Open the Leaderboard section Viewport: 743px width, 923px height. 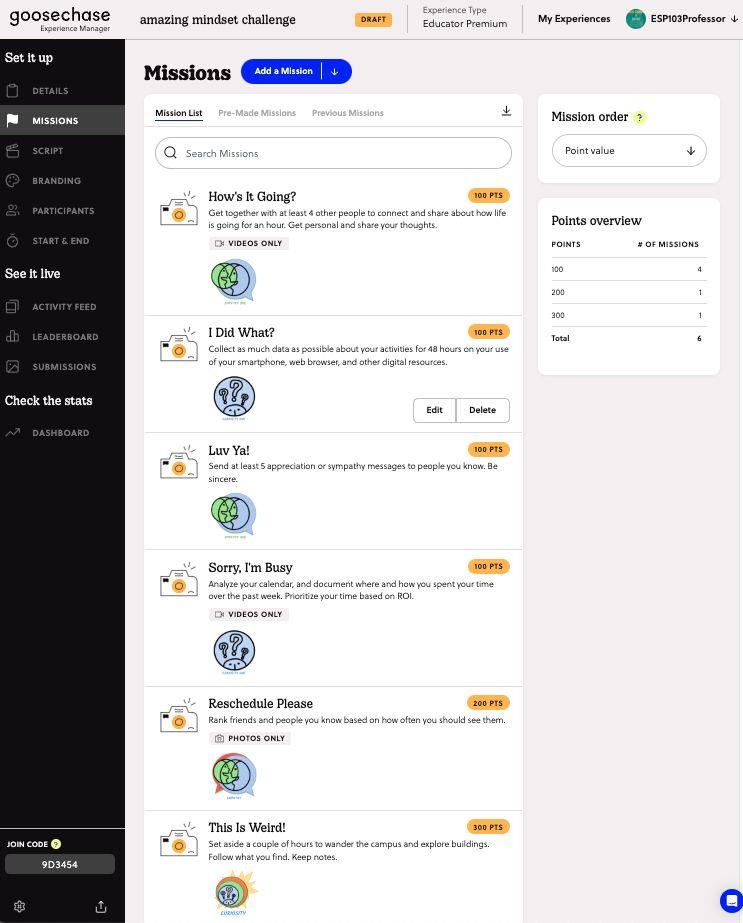point(65,337)
